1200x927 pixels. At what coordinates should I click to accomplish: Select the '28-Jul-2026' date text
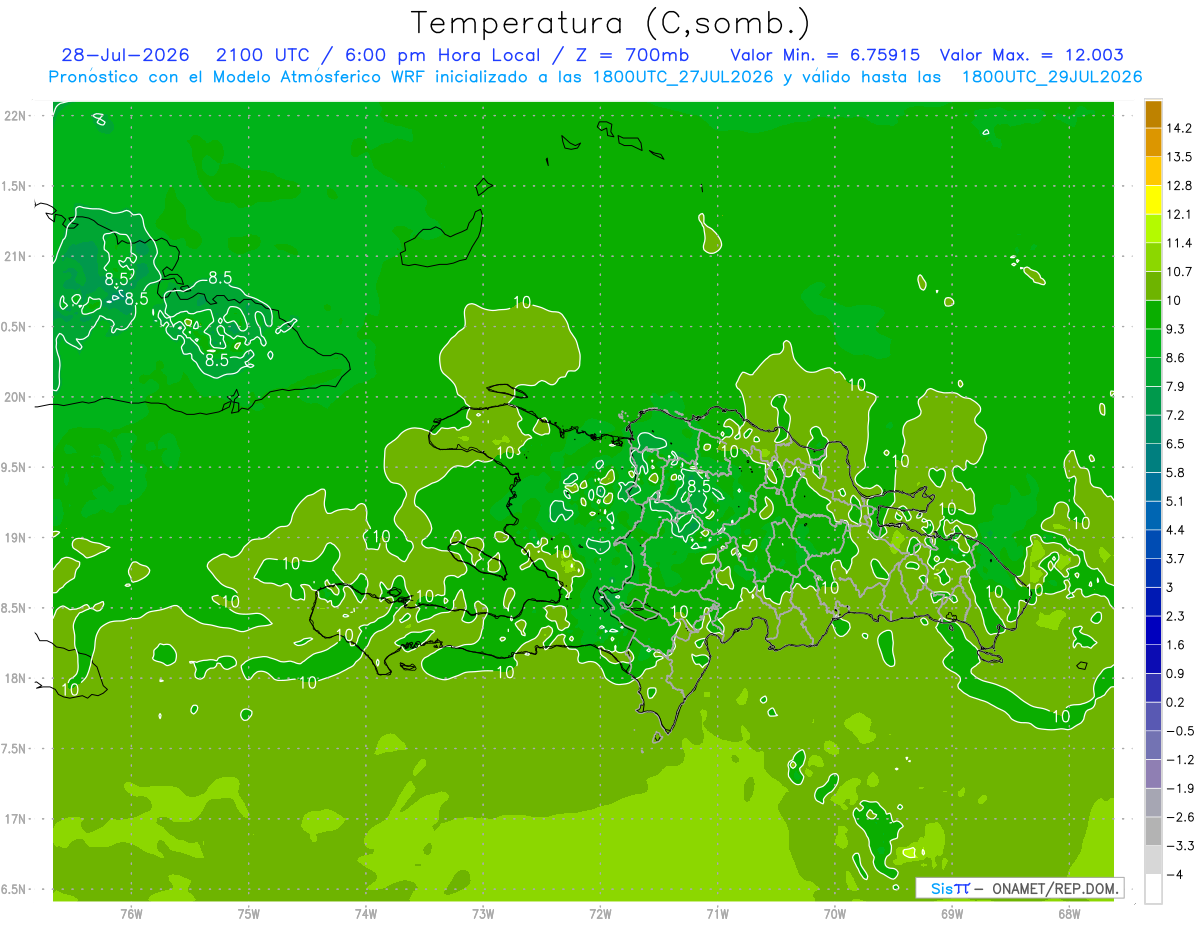125,55
